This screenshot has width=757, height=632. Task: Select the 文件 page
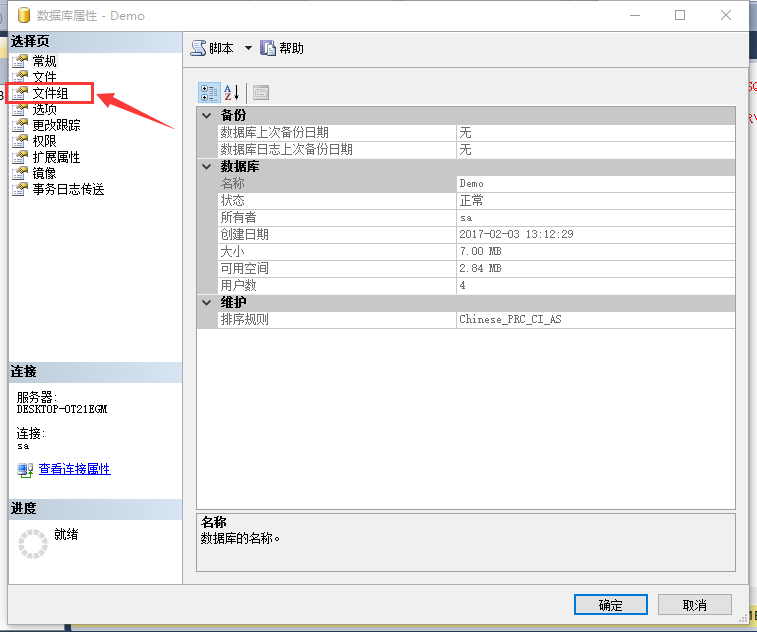tap(44, 77)
